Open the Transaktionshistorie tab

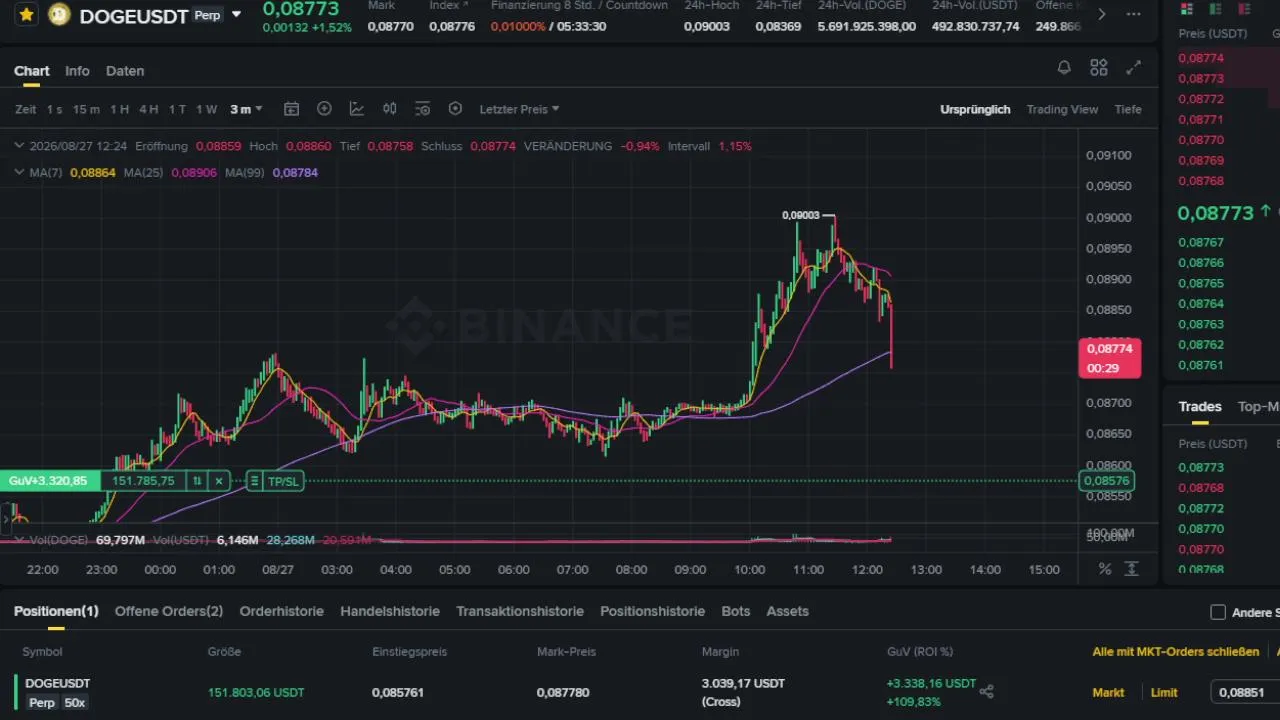[x=520, y=611]
